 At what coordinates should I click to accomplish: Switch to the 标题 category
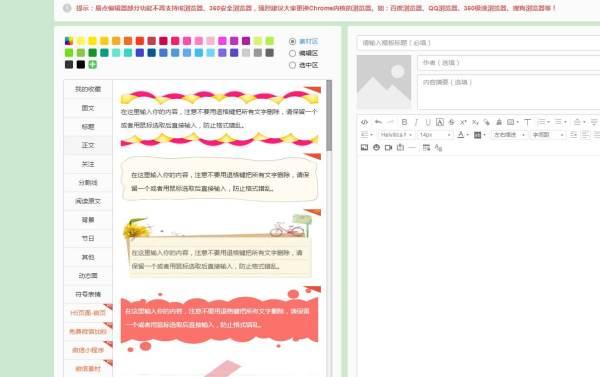(88, 127)
